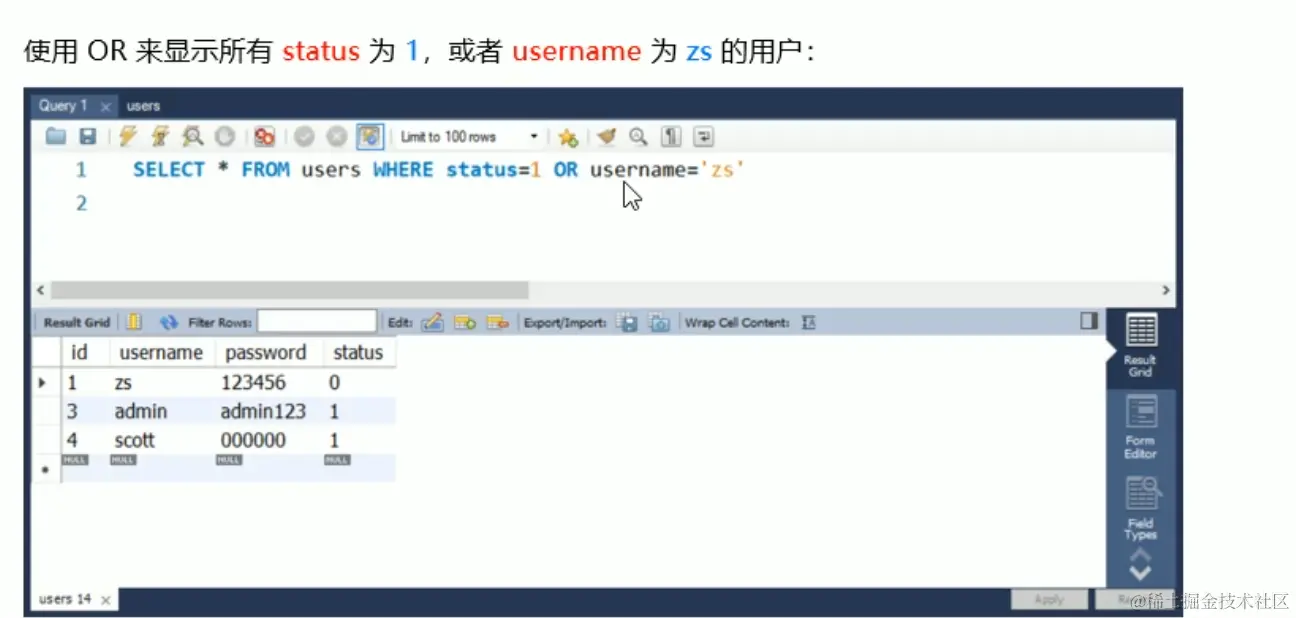Switch to the users tab
This screenshot has width=1296, height=618.
(x=143, y=105)
